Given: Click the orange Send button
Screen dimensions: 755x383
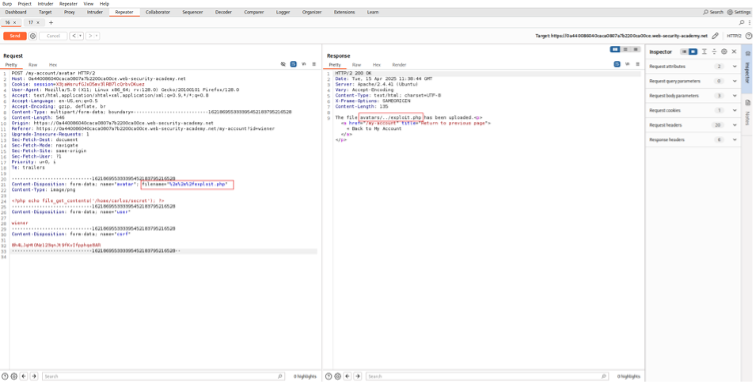Looking at the screenshot, I should click(15, 36).
